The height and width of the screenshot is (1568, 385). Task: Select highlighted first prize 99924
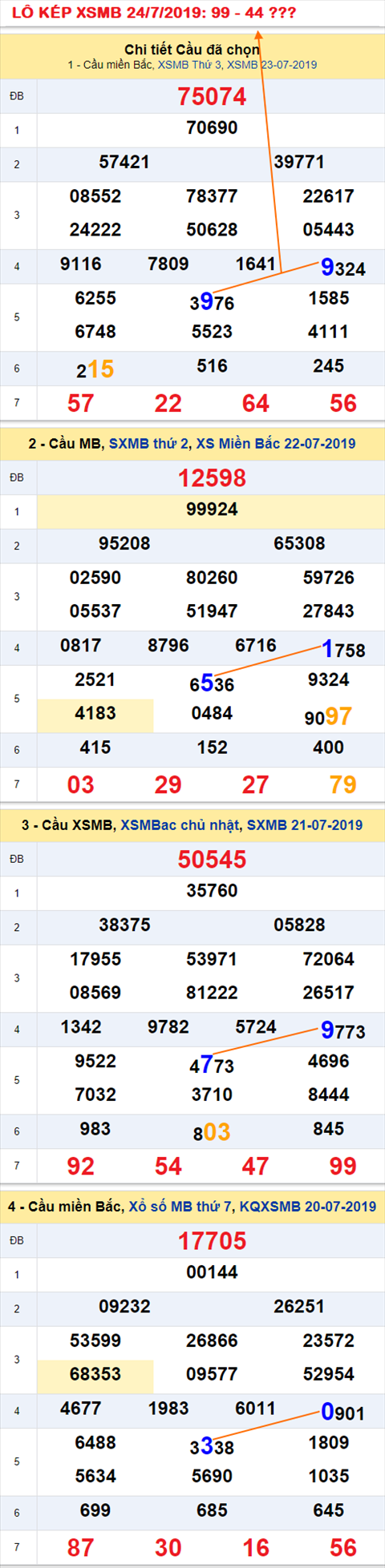click(212, 510)
